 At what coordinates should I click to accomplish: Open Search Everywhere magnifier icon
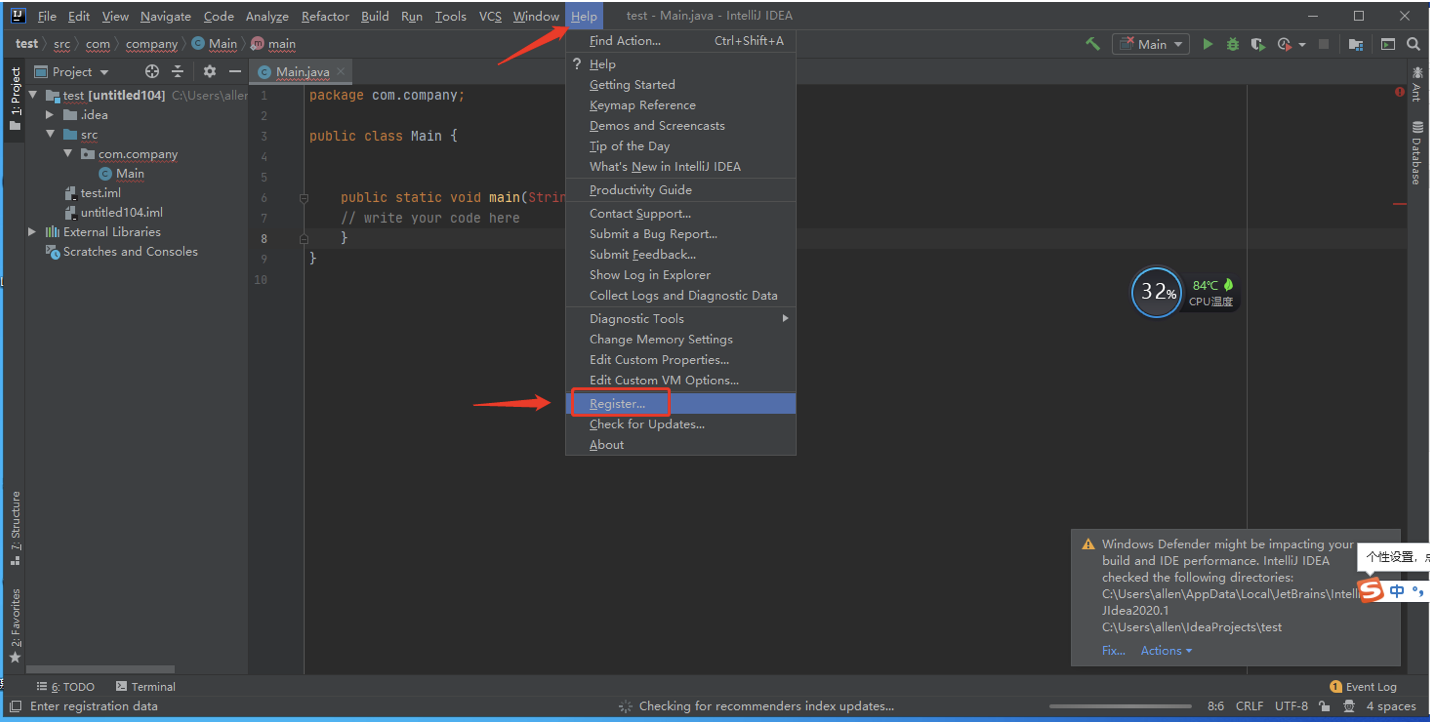[x=1413, y=44]
